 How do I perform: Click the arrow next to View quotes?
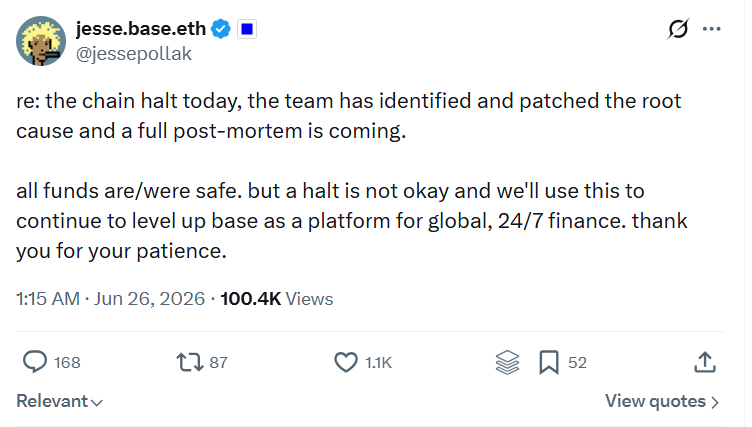pyautogui.click(x=715, y=402)
